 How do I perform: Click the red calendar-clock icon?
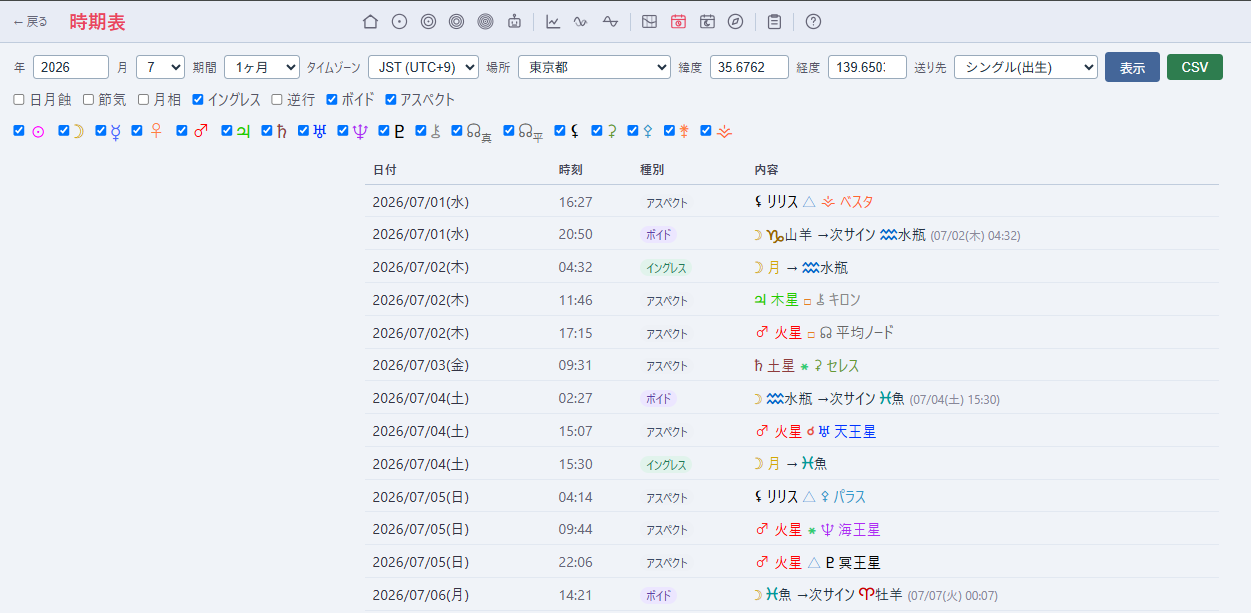[678, 21]
